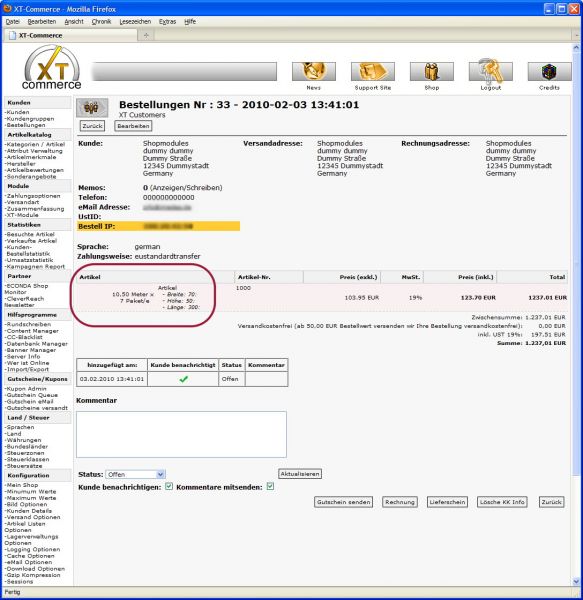583x600 pixels.
Task: Click the scroll up arrow
Action: point(576,48)
